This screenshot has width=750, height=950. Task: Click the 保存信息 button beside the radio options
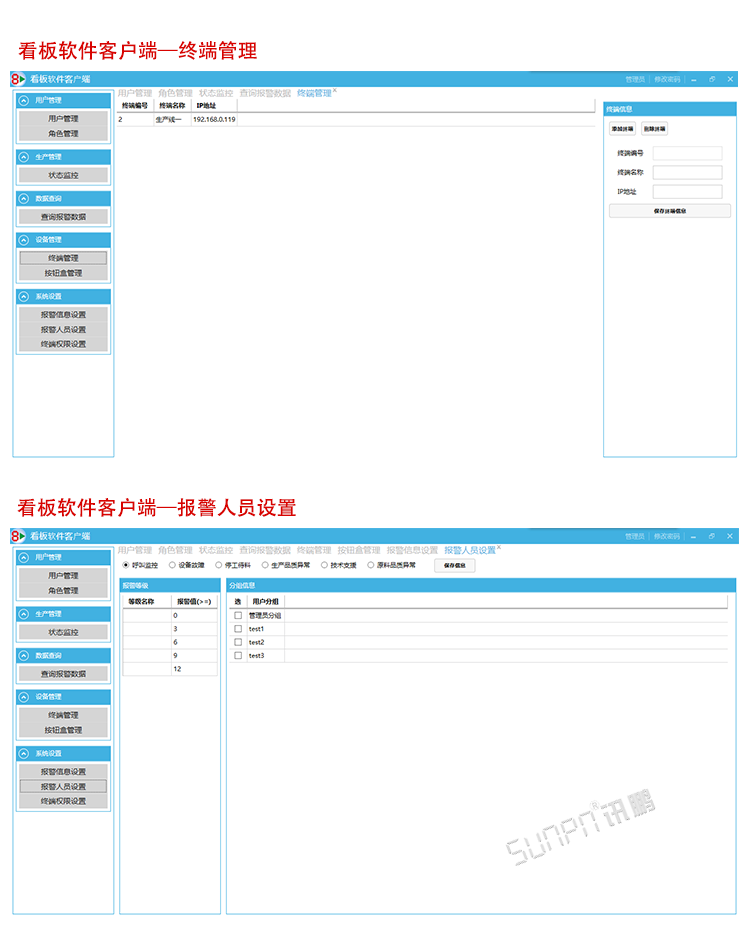tap(454, 565)
